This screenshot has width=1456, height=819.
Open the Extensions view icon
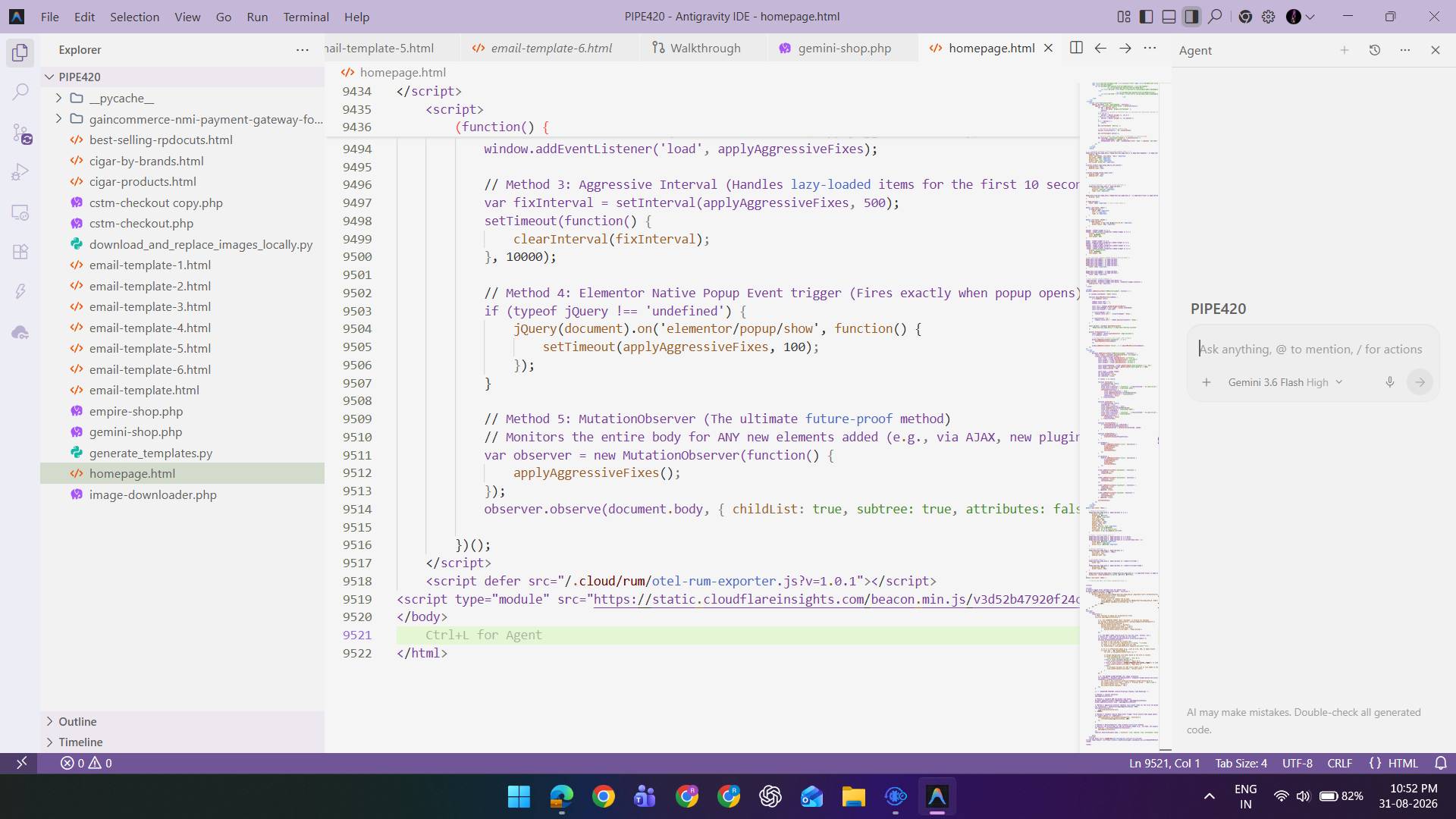(20, 252)
